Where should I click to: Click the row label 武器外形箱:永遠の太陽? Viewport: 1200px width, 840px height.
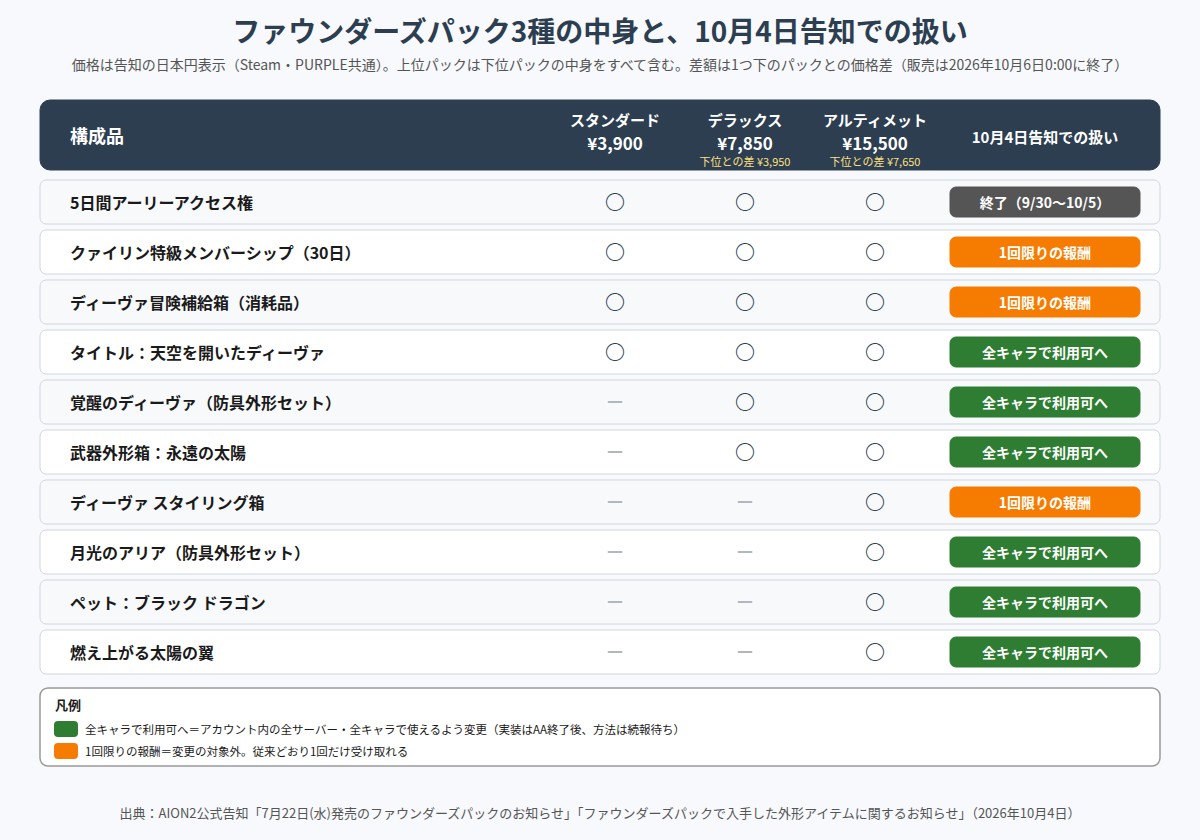coord(158,453)
